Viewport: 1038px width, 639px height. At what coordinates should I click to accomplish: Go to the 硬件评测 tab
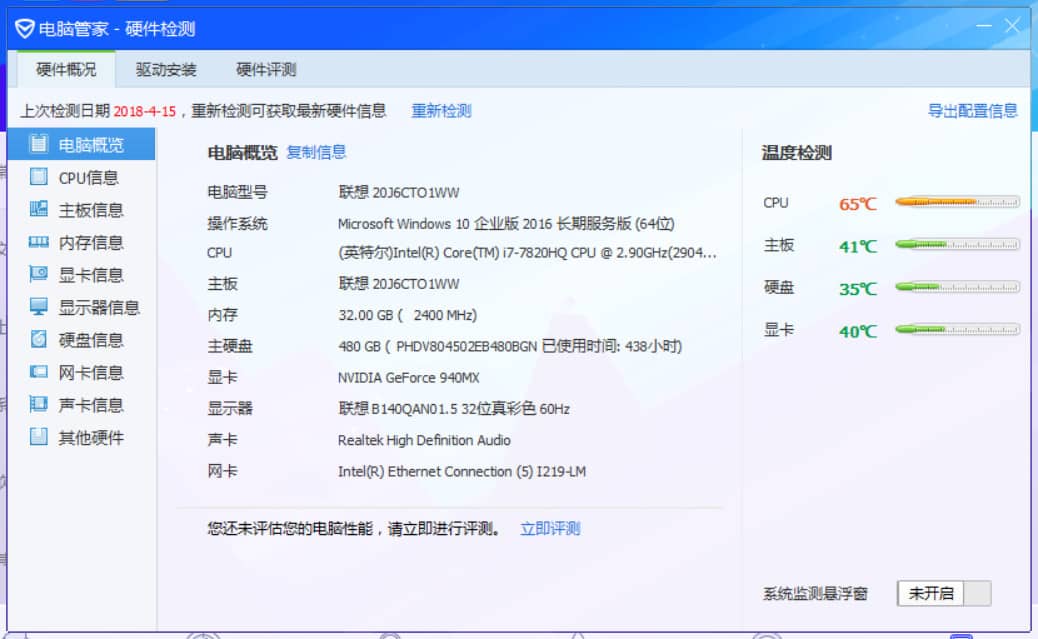pos(266,70)
